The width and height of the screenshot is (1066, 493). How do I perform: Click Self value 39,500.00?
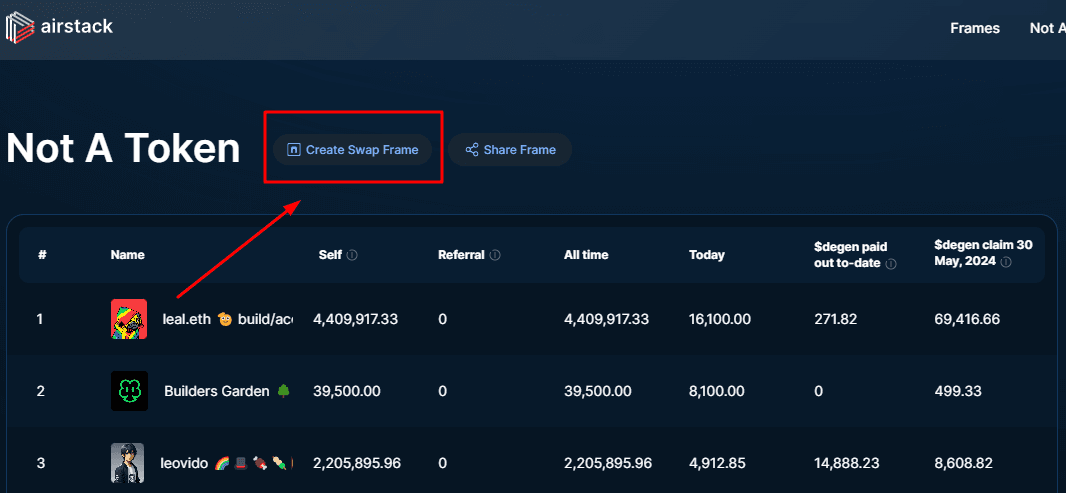[x=347, y=391]
